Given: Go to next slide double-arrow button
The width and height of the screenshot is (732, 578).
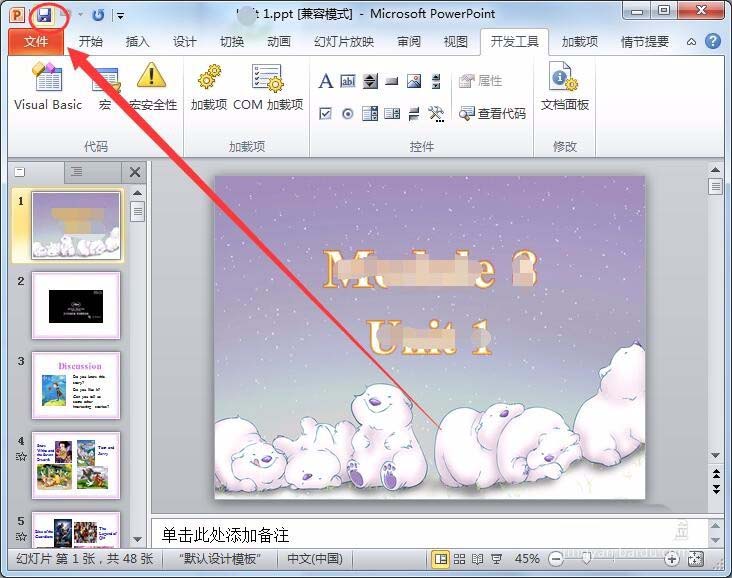Looking at the screenshot, I should tap(715, 489).
